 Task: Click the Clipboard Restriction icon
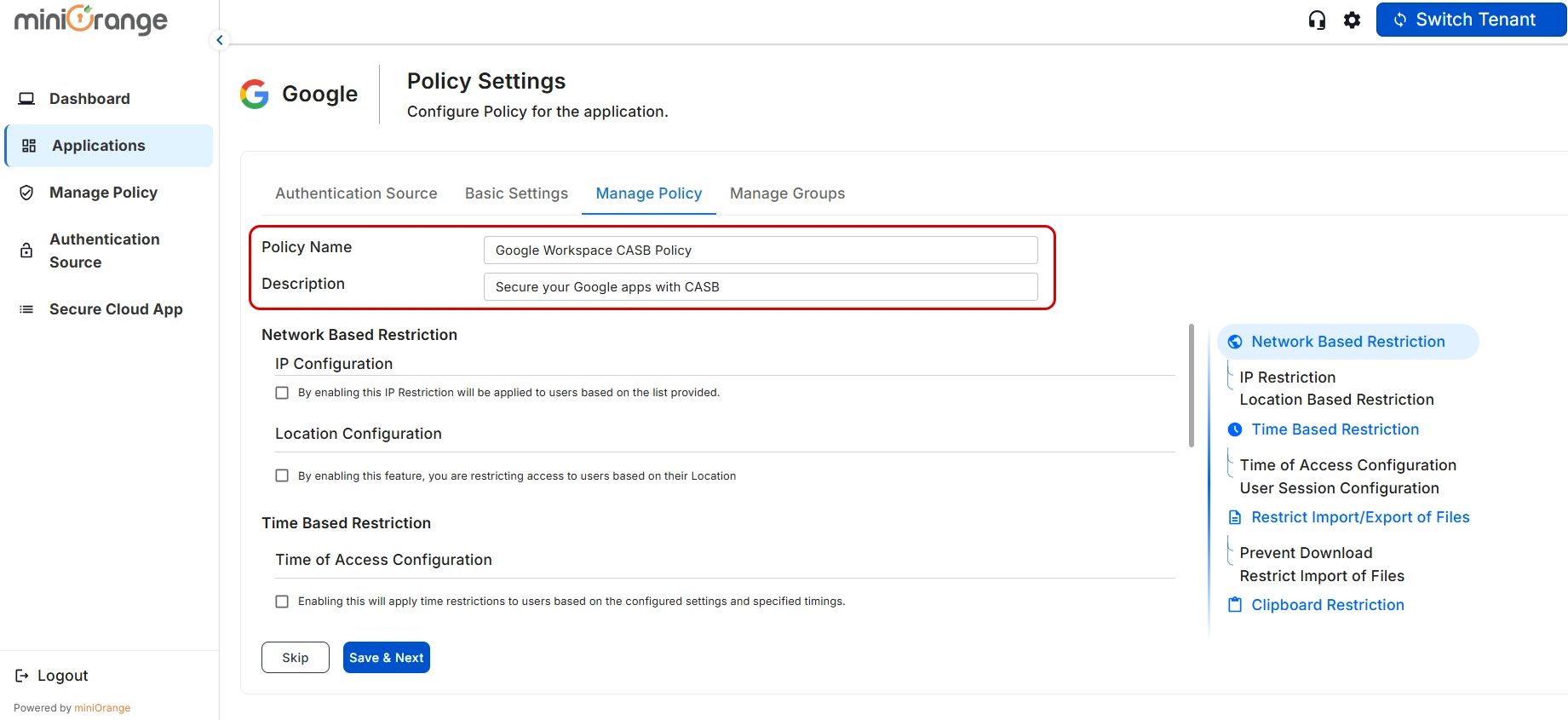pos(1235,604)
